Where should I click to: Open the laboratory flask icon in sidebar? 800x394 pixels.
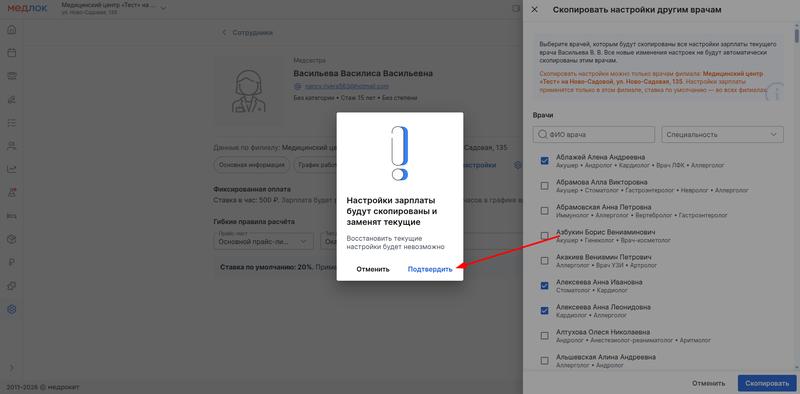point(11,193)
